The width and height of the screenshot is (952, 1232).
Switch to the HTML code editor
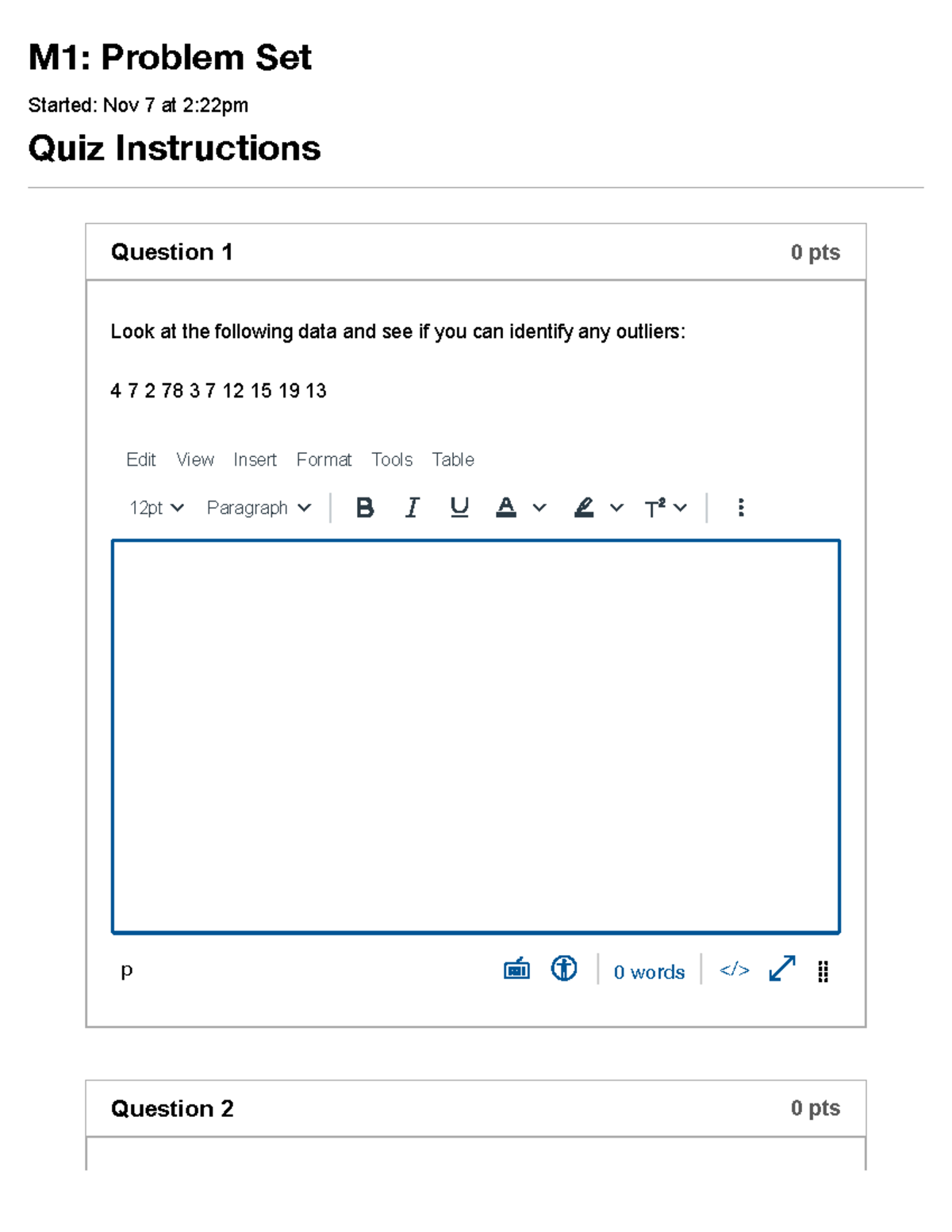tap(734, 969)
